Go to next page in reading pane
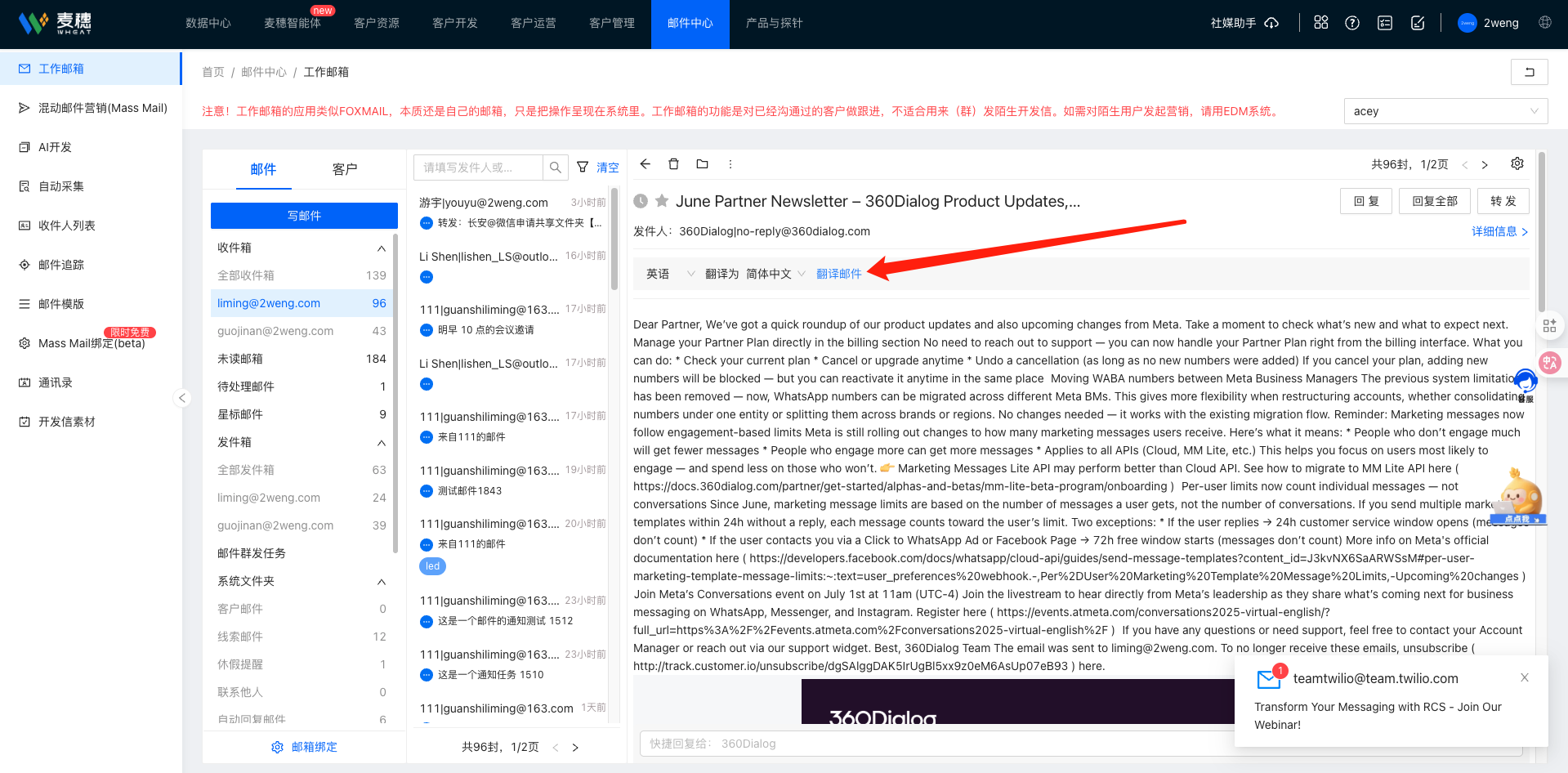The height and width of the screenshot is (773, 1568). (1485, 165)
